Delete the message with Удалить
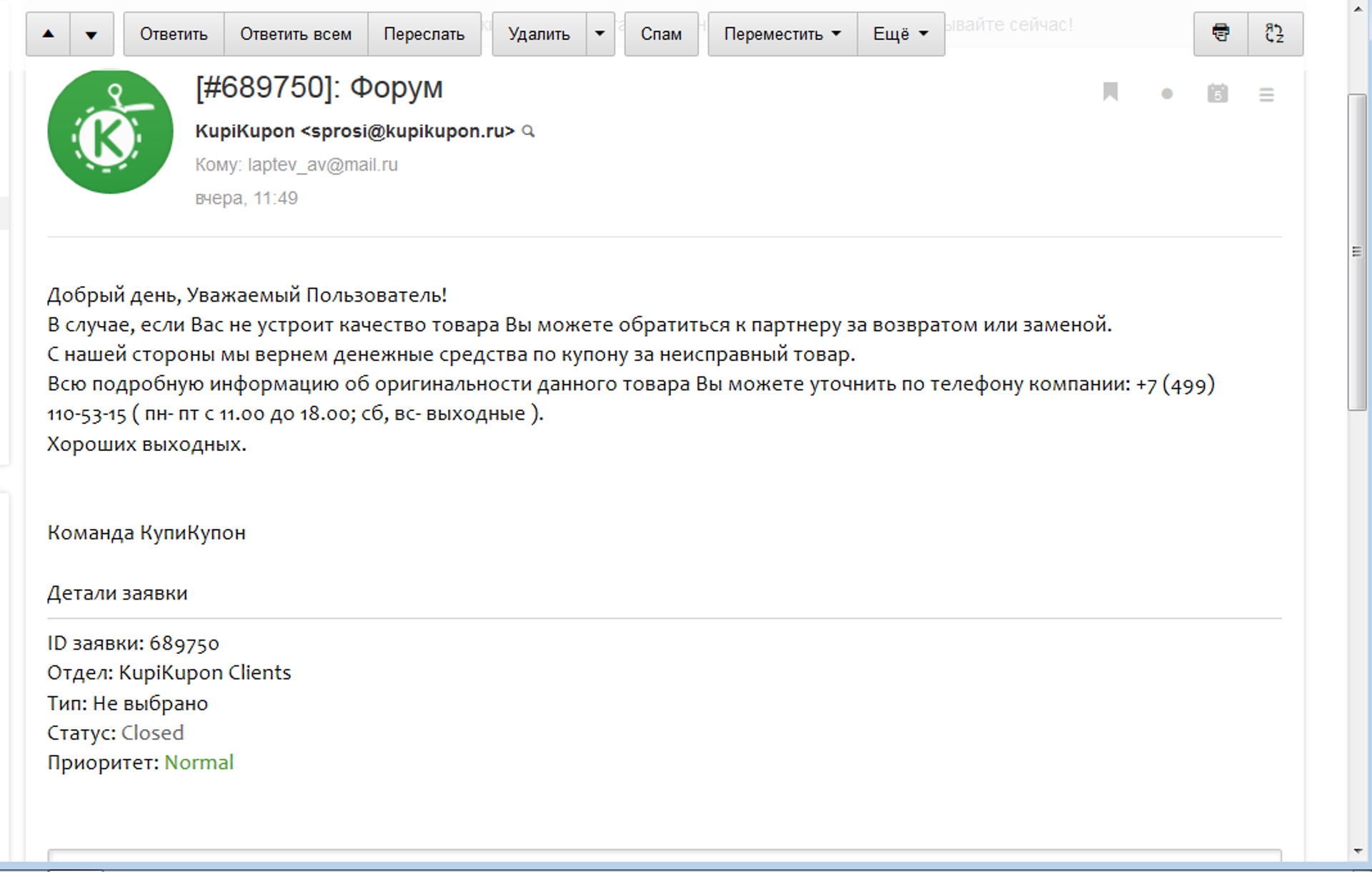 (539, 34)
